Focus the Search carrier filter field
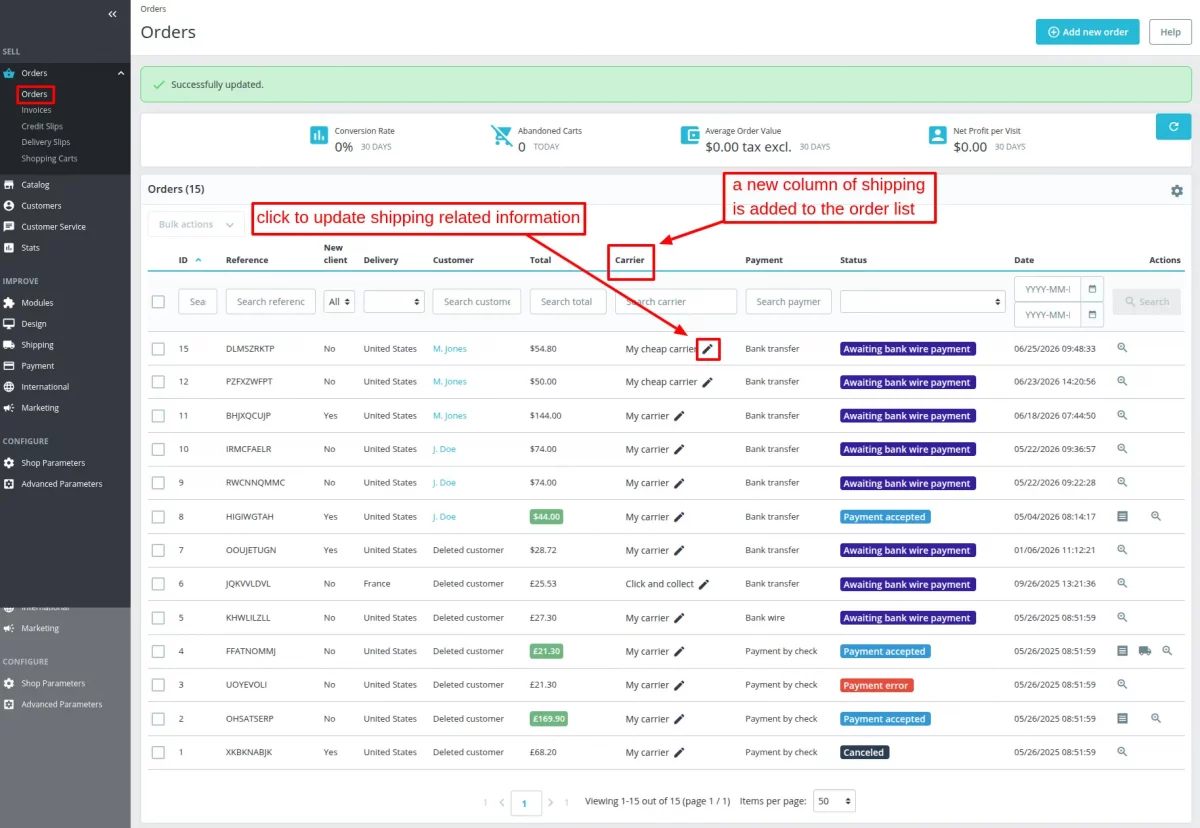 (x=676, y=301)
